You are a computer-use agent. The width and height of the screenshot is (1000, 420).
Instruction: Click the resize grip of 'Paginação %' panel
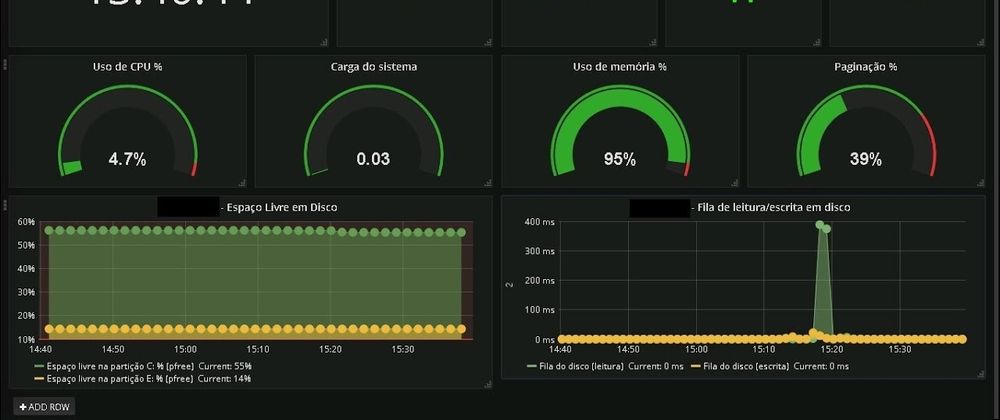coord(979,183)
